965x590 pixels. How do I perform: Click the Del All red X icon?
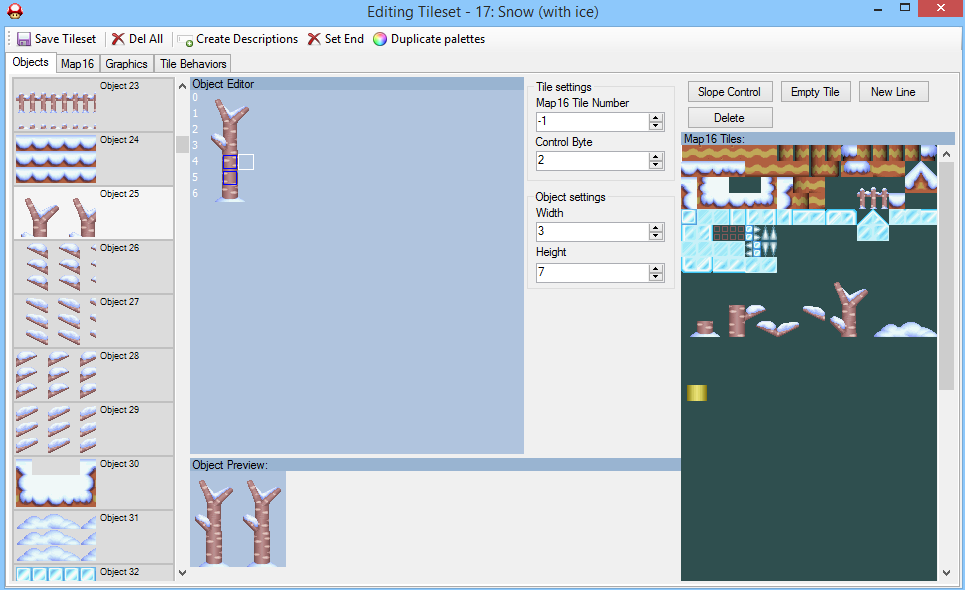point(118,39)
